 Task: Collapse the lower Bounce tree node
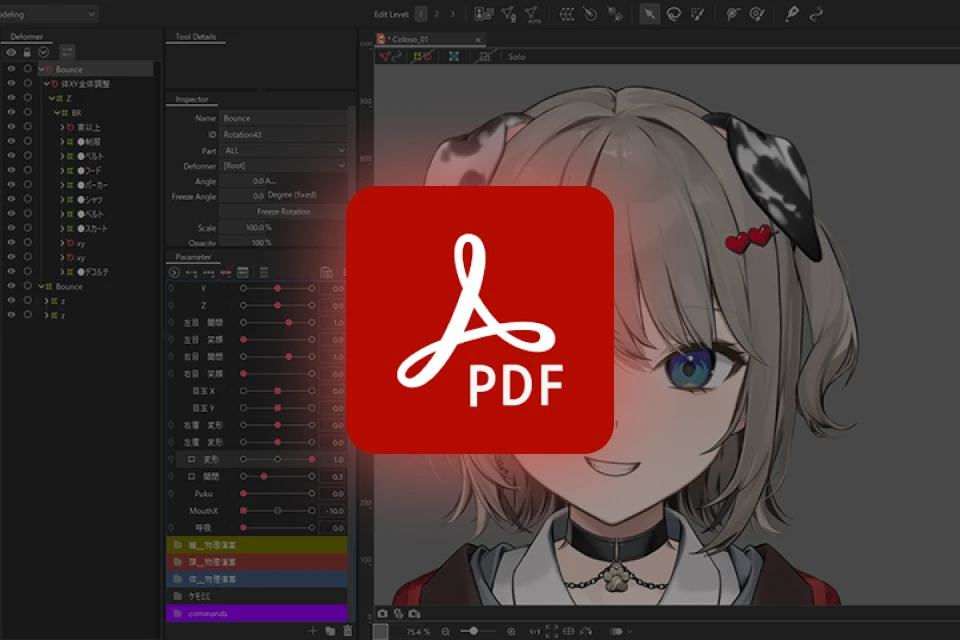pyautogui.click(x=41, y=286)
